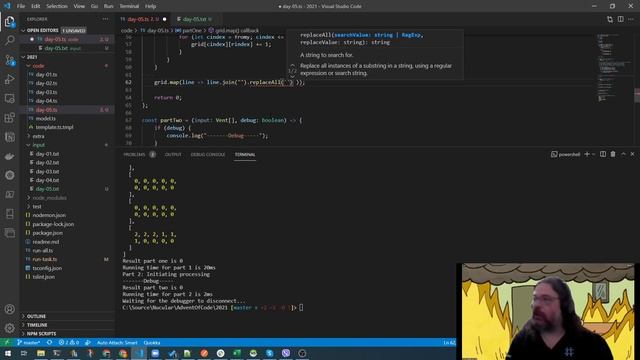The image size is (640, 360).
Task: Switch to the Output panel tab
Action: pyautogui.click(x=173, y=154)
